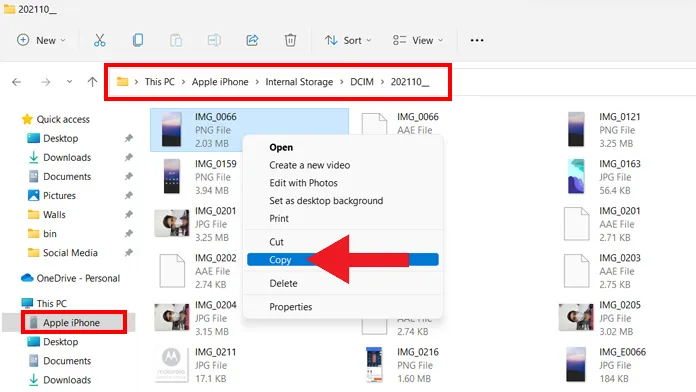Click the Share icon in the toolbar

(252, 40)
